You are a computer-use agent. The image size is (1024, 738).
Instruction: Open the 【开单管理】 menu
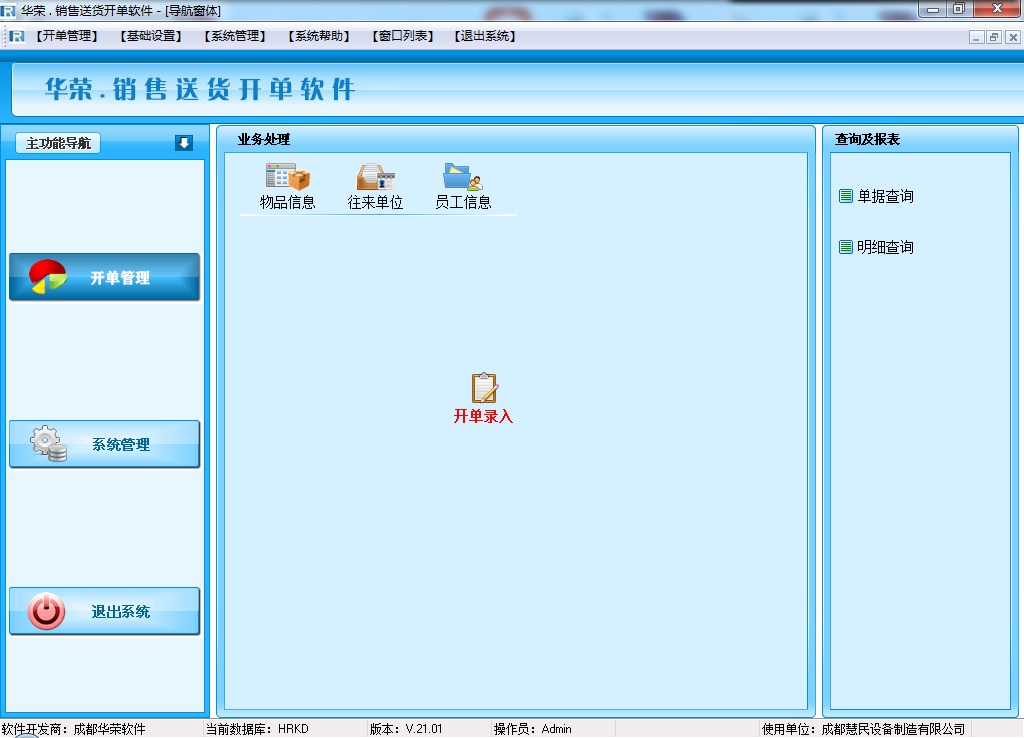tap(67, 36)
